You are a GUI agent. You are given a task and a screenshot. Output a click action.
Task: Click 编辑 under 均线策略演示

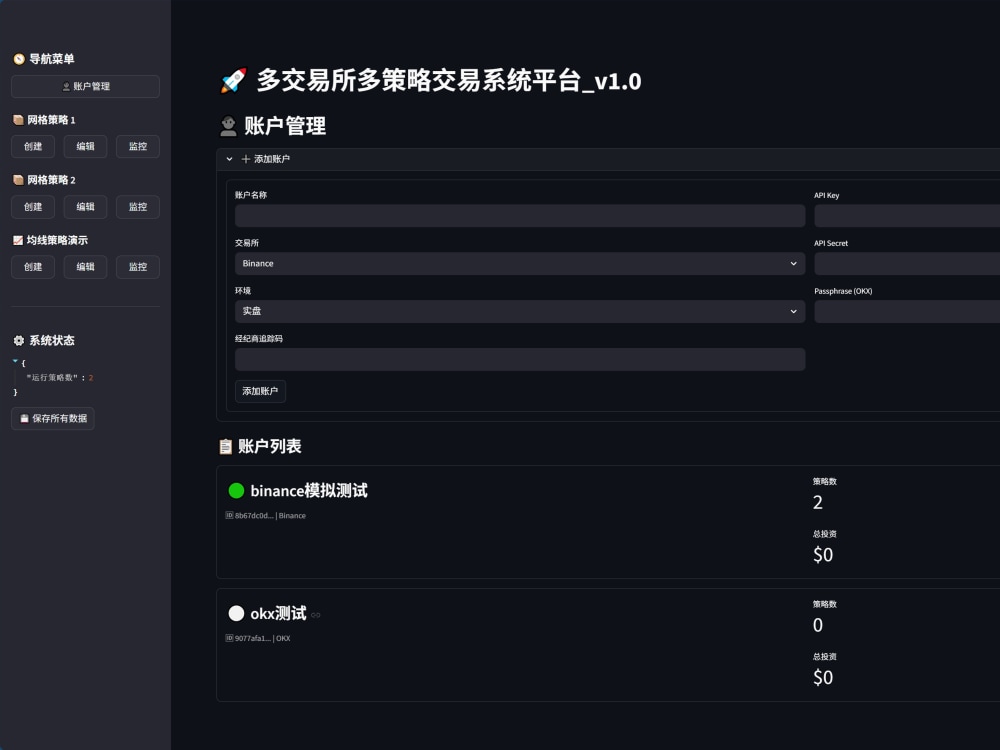click(x=85, y=267)
